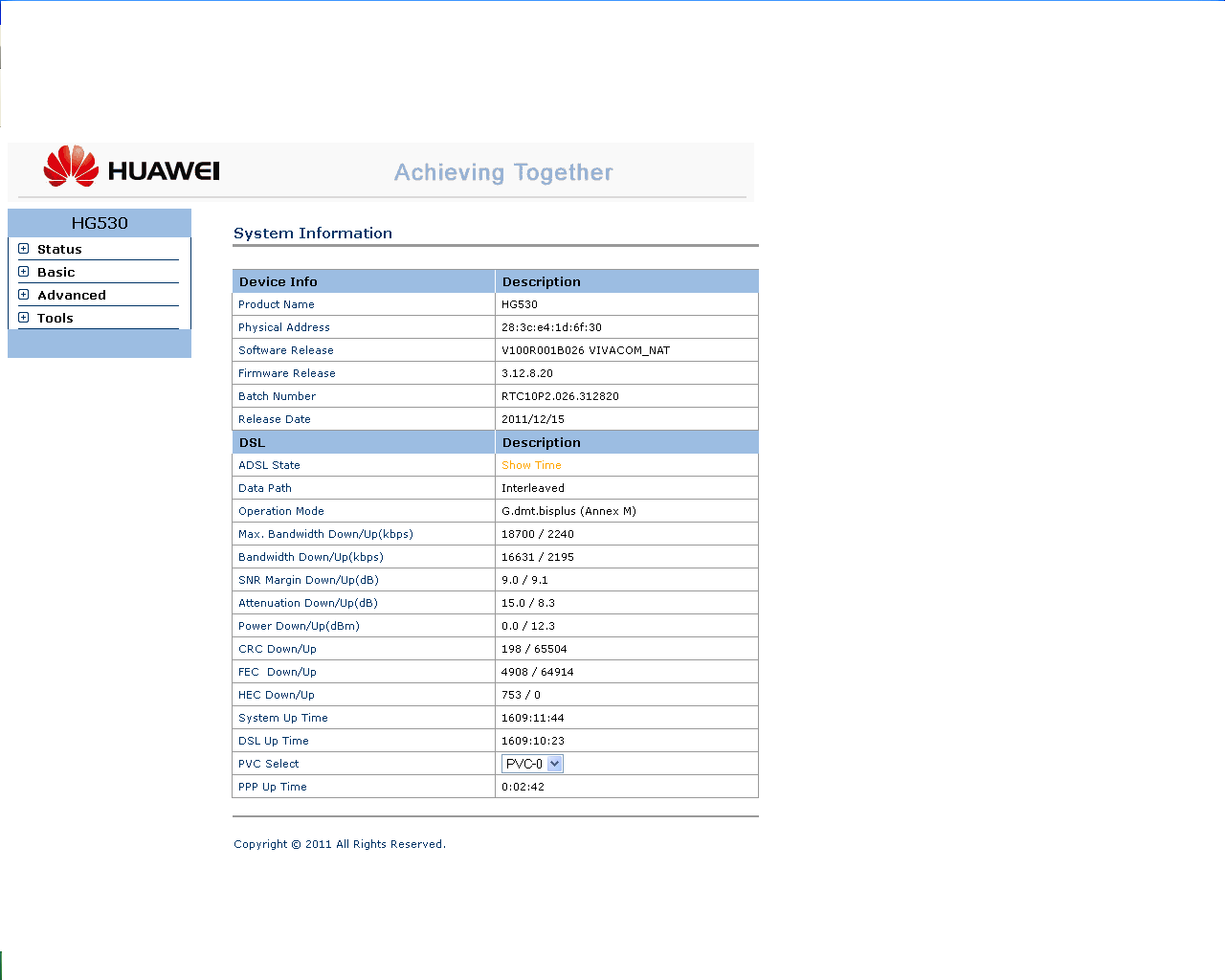Screen dimensions: 1225x980
Task: Select Power Down/Up(dBm) label
Action: (x=300, y=626)
